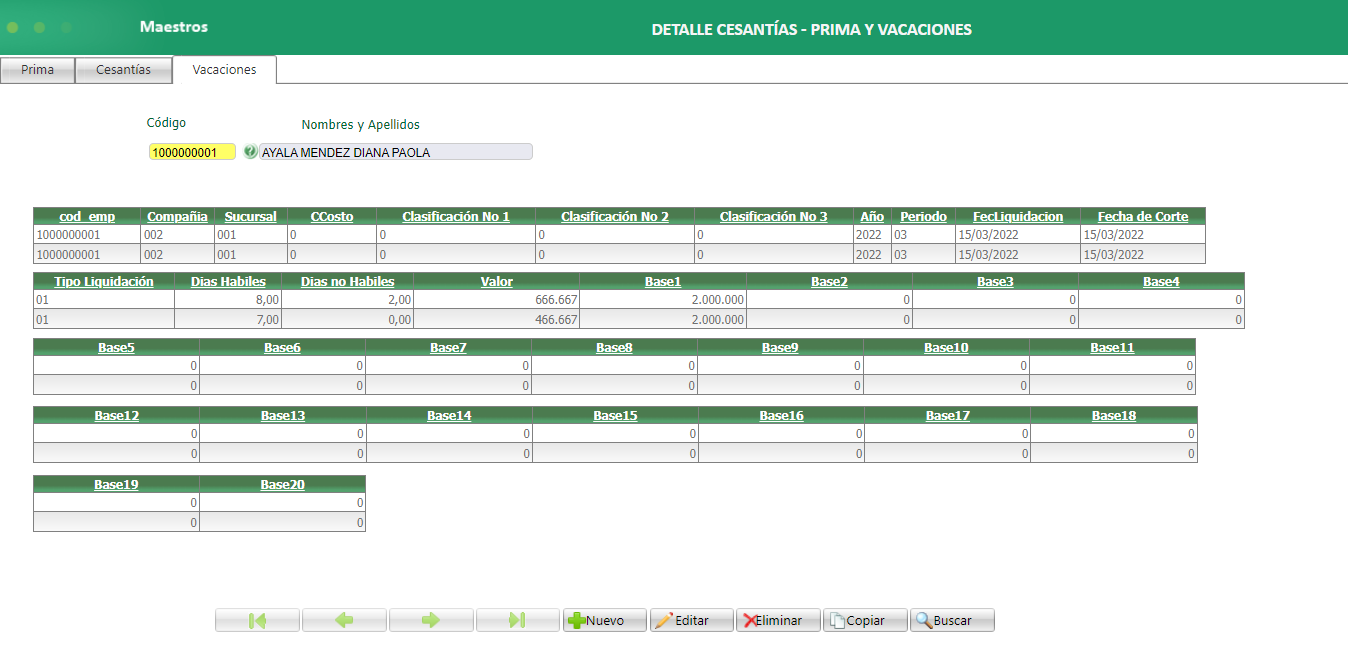Sort by Compañia column header

[x=177, y=216]
